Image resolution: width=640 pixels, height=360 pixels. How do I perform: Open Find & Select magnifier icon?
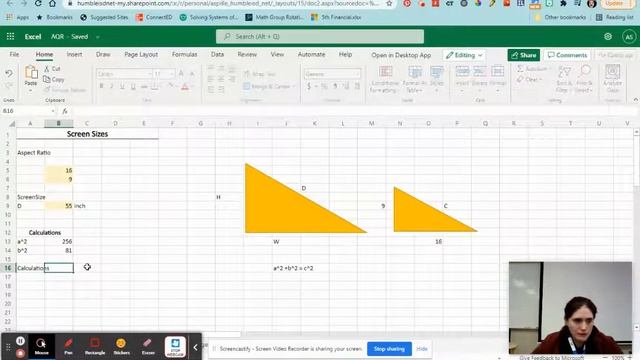(584, 72)
